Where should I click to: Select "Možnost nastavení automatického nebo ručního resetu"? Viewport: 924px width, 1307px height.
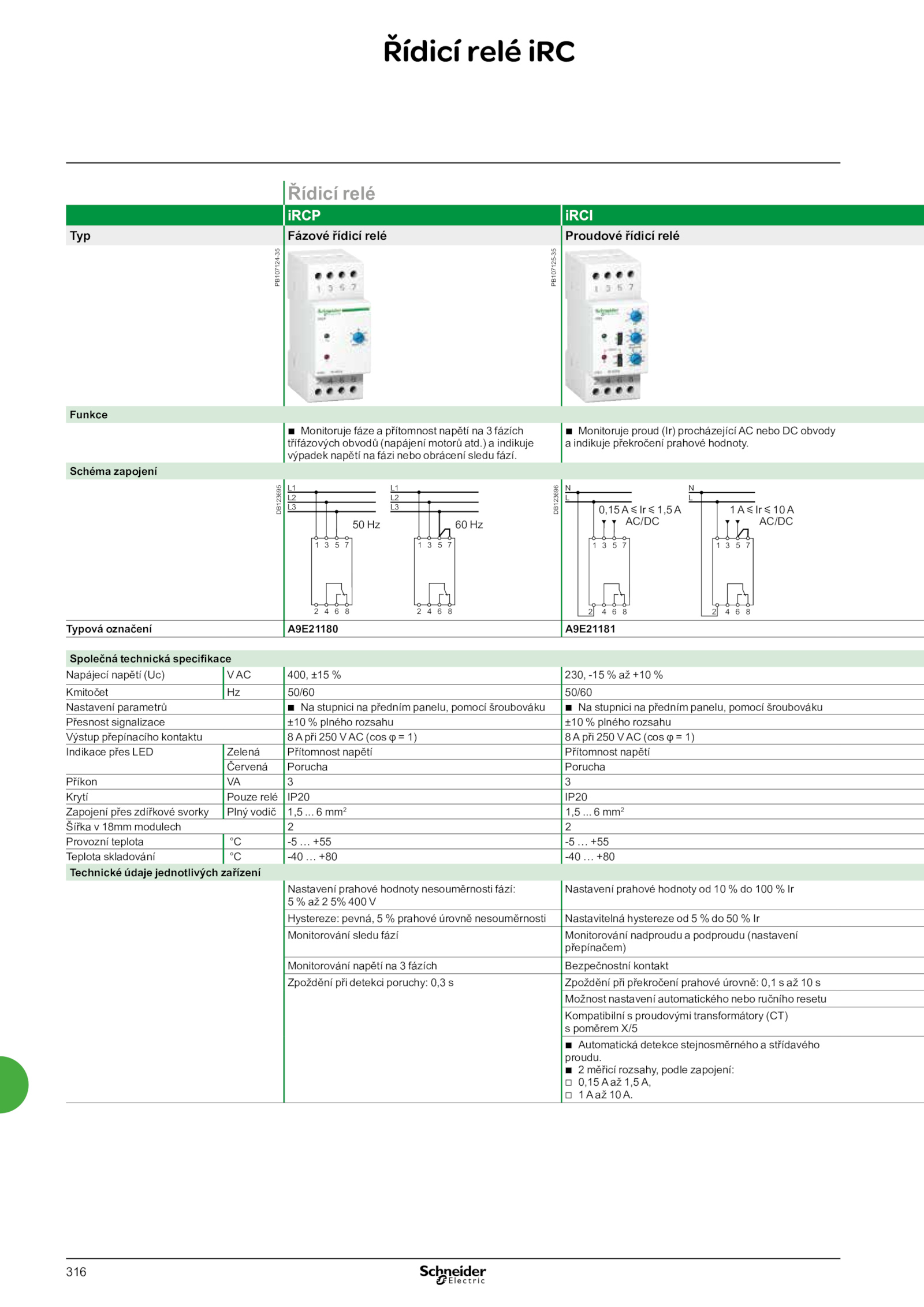(x=696, y=999)
